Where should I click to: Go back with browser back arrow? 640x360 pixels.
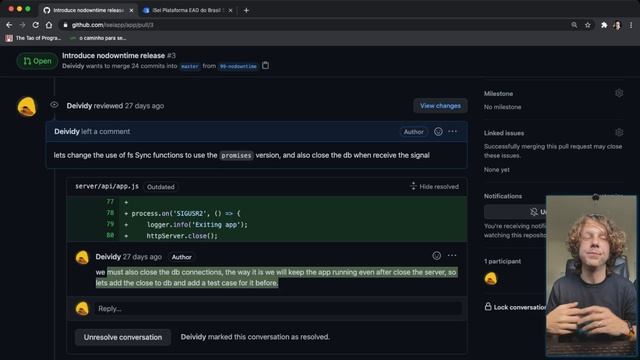coord(9,25)
